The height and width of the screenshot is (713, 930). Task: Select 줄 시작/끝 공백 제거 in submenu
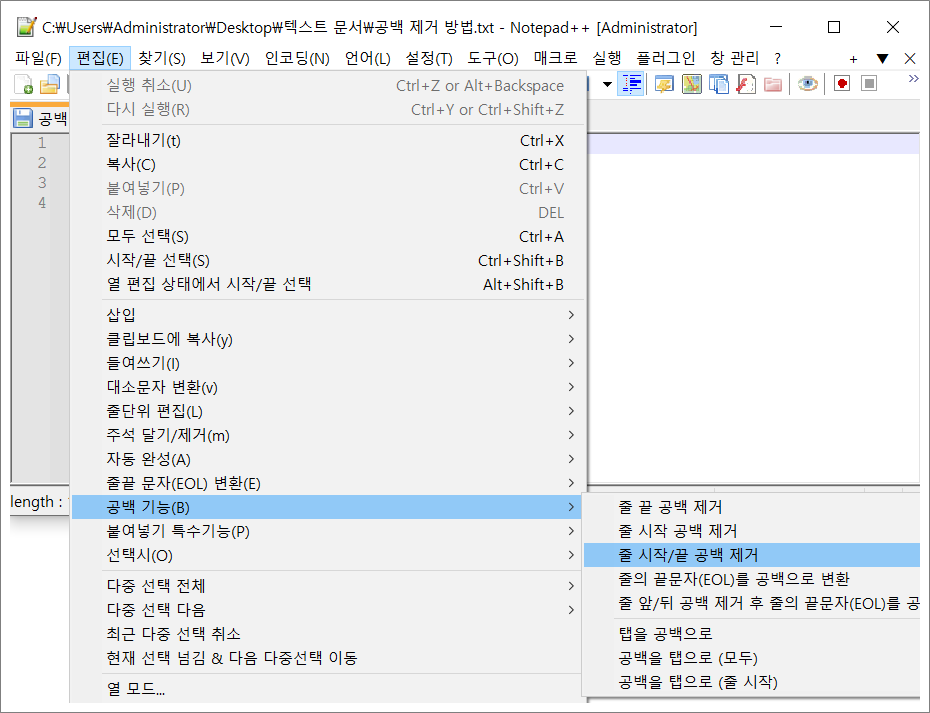[x=752, y=555]
